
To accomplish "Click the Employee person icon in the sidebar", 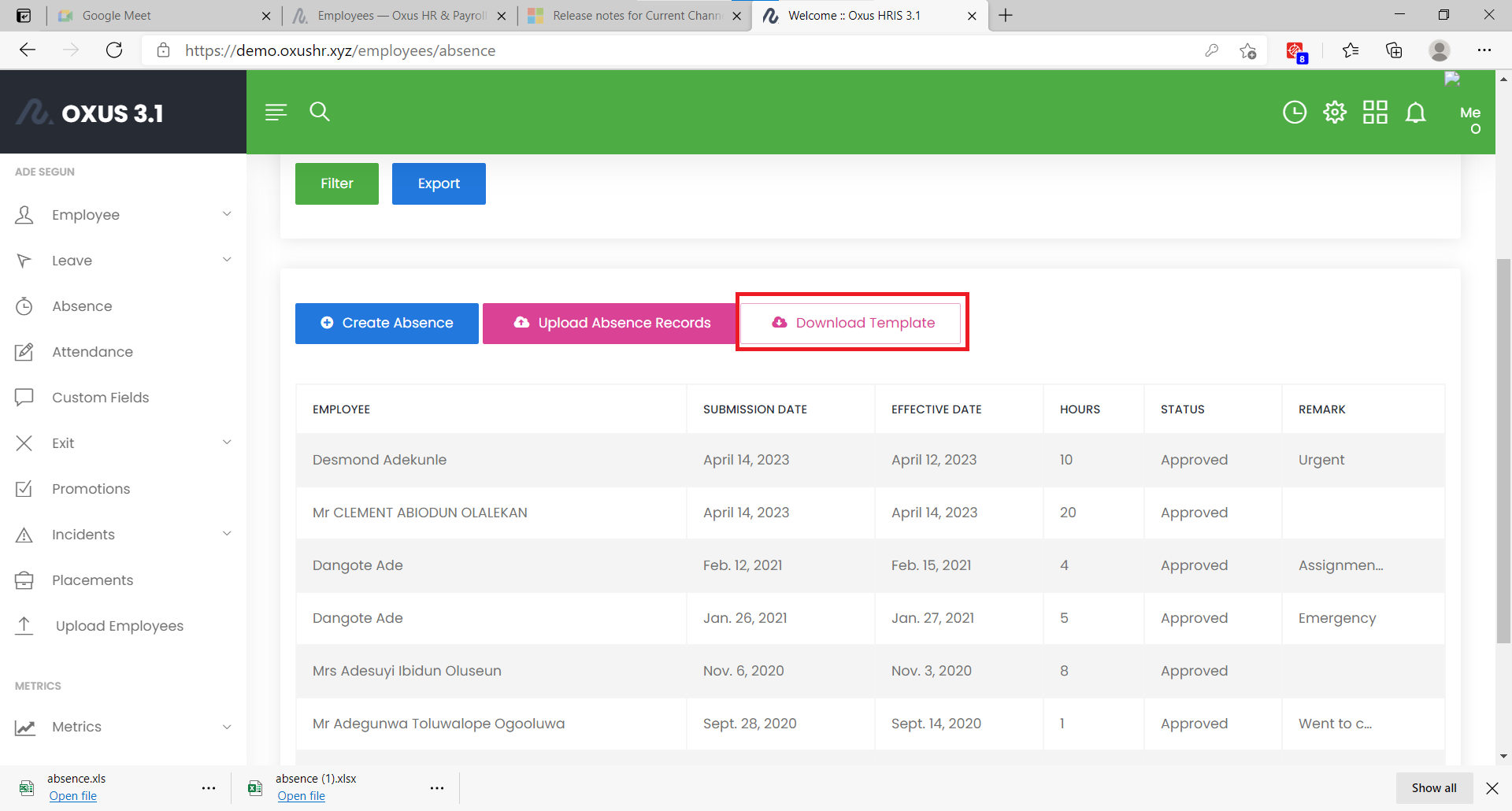I will click(x=24, y=215).
